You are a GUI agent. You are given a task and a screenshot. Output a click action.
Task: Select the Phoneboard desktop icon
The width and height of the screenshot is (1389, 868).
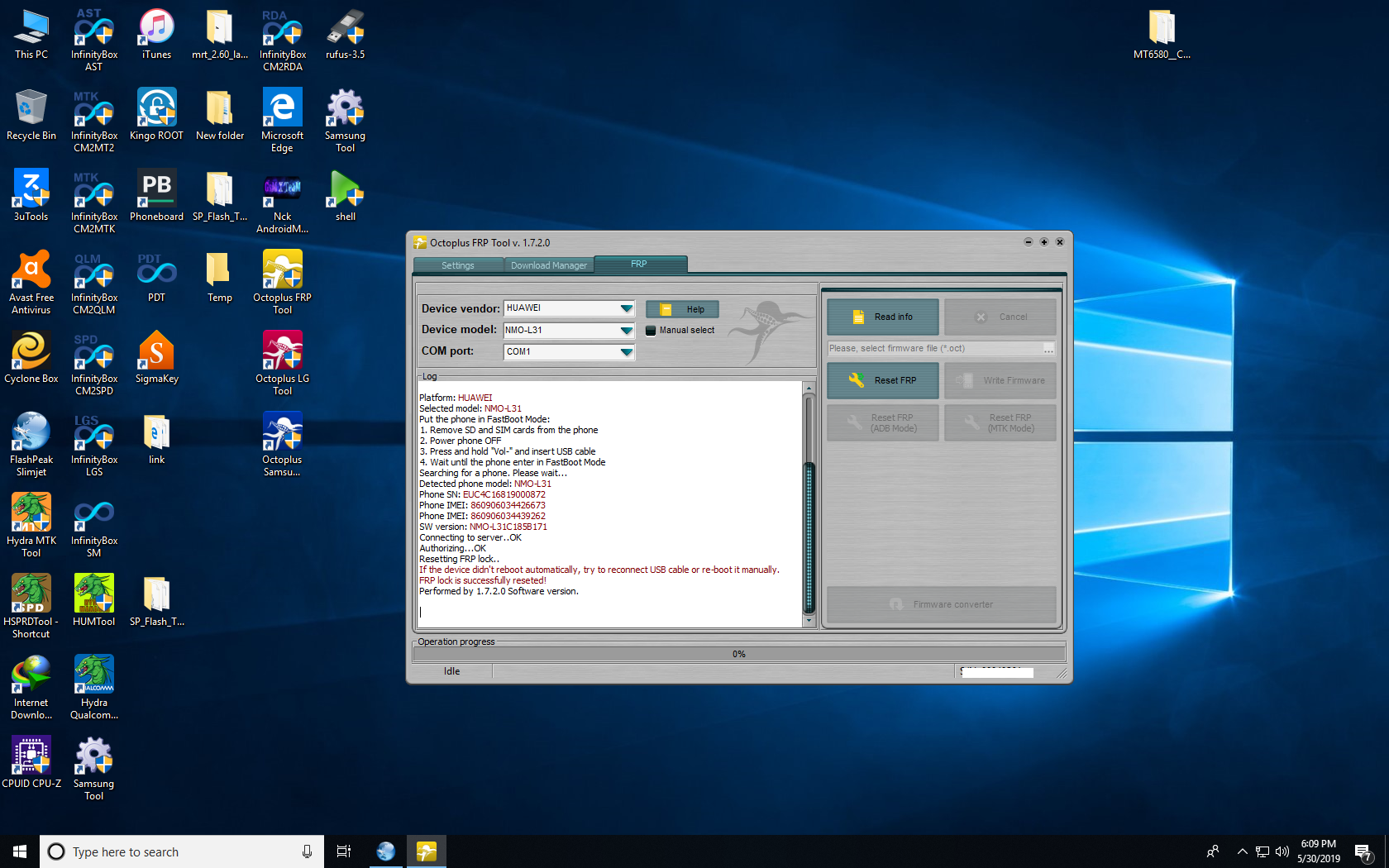coord(156,194)
